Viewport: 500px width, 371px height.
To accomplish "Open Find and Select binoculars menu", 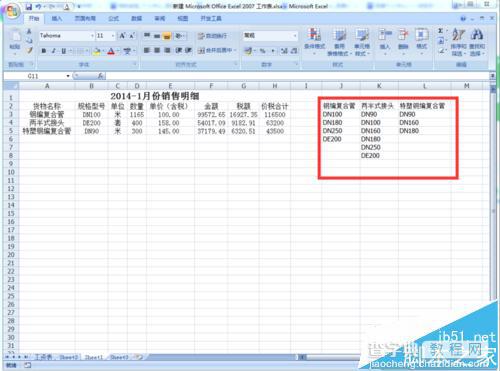I will [477, 42].
